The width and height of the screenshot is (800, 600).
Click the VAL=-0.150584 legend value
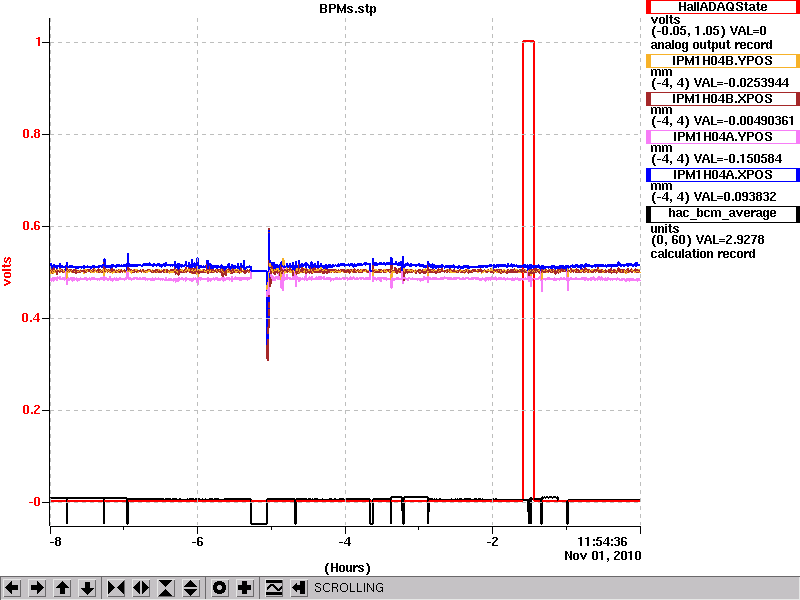pos(738,159)
